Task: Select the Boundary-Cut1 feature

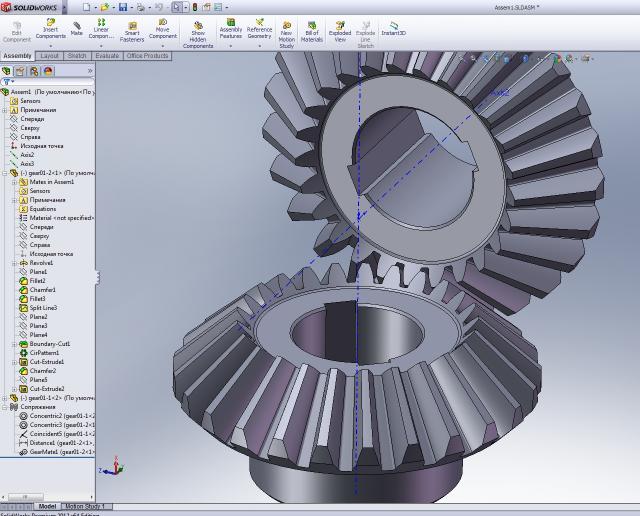Action: pyautogui.click(x=49, y=344)
